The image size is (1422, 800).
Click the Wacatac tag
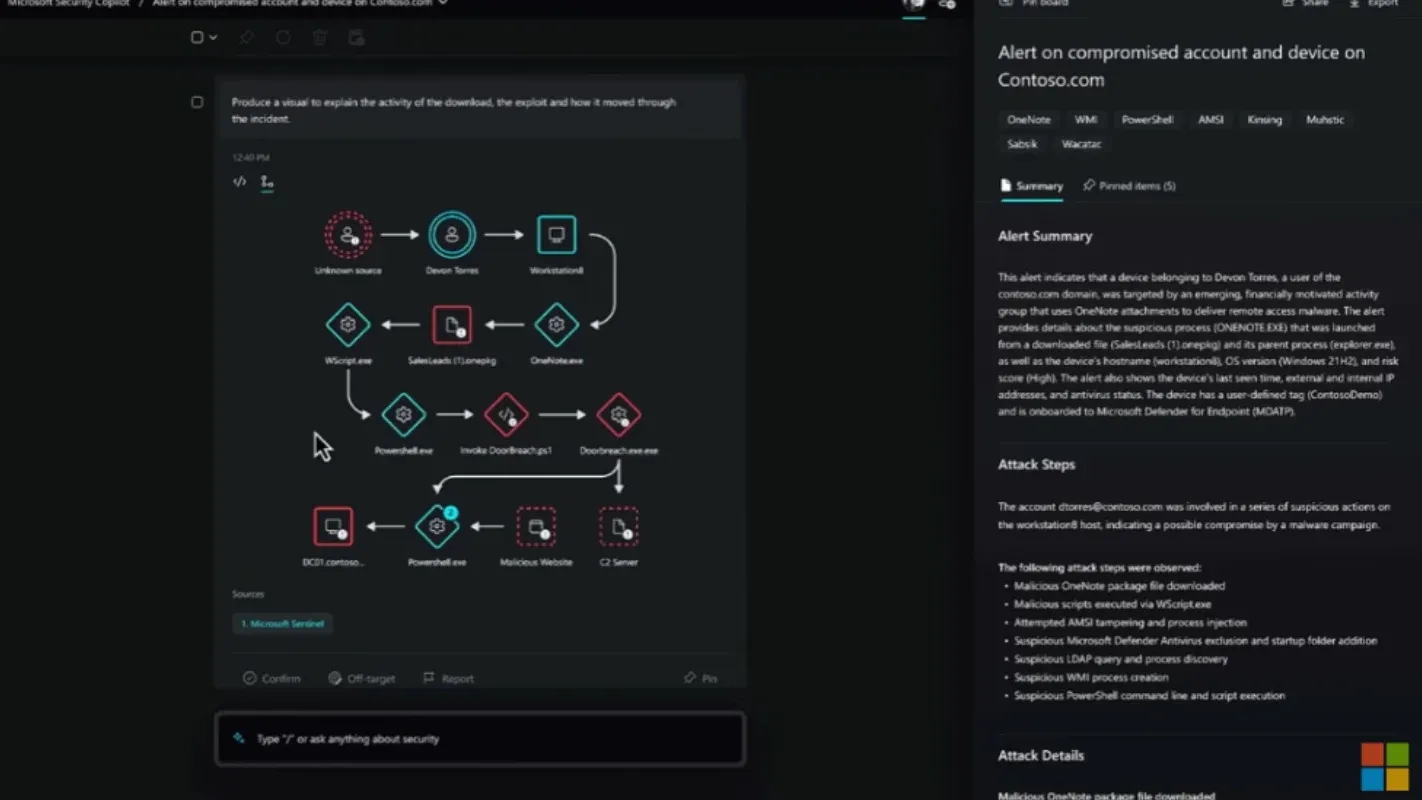[x=1081, y=144]
